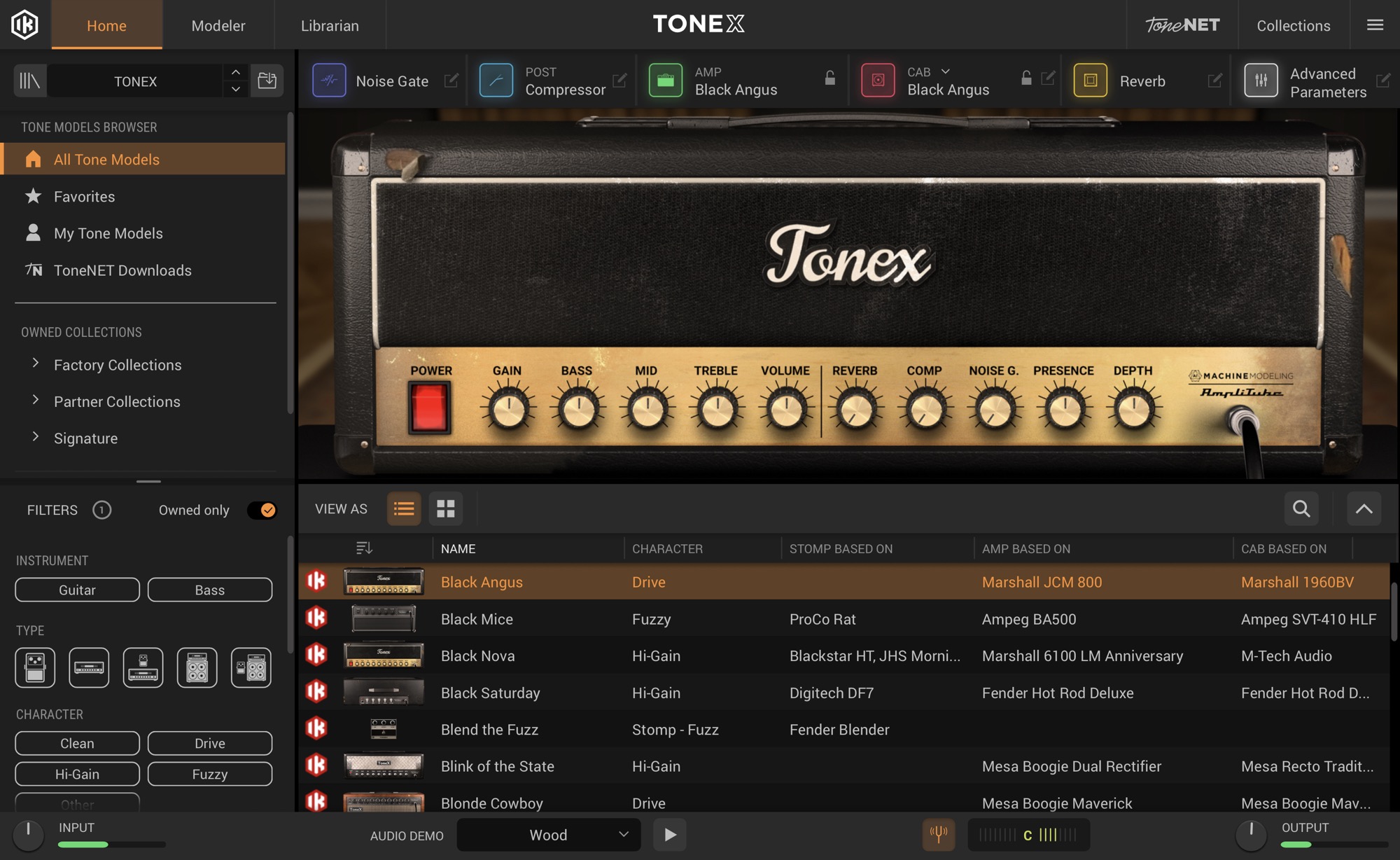This screenshot has height=860, width=1400.
Task: Select the Blend the Fuzz row
Action: 844,729
